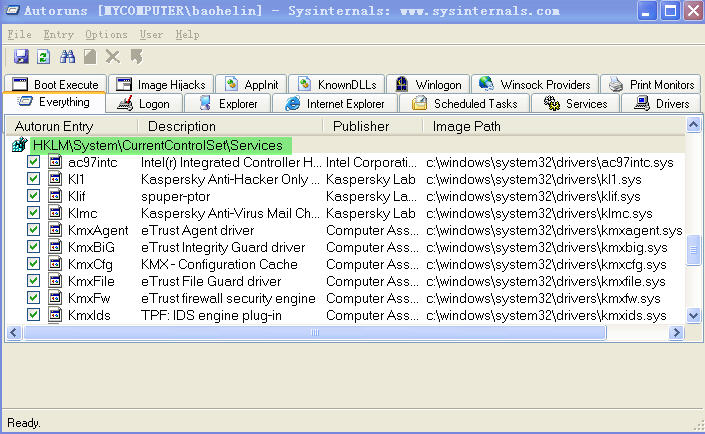Switch to the Winlogon tab

(428, 85)
